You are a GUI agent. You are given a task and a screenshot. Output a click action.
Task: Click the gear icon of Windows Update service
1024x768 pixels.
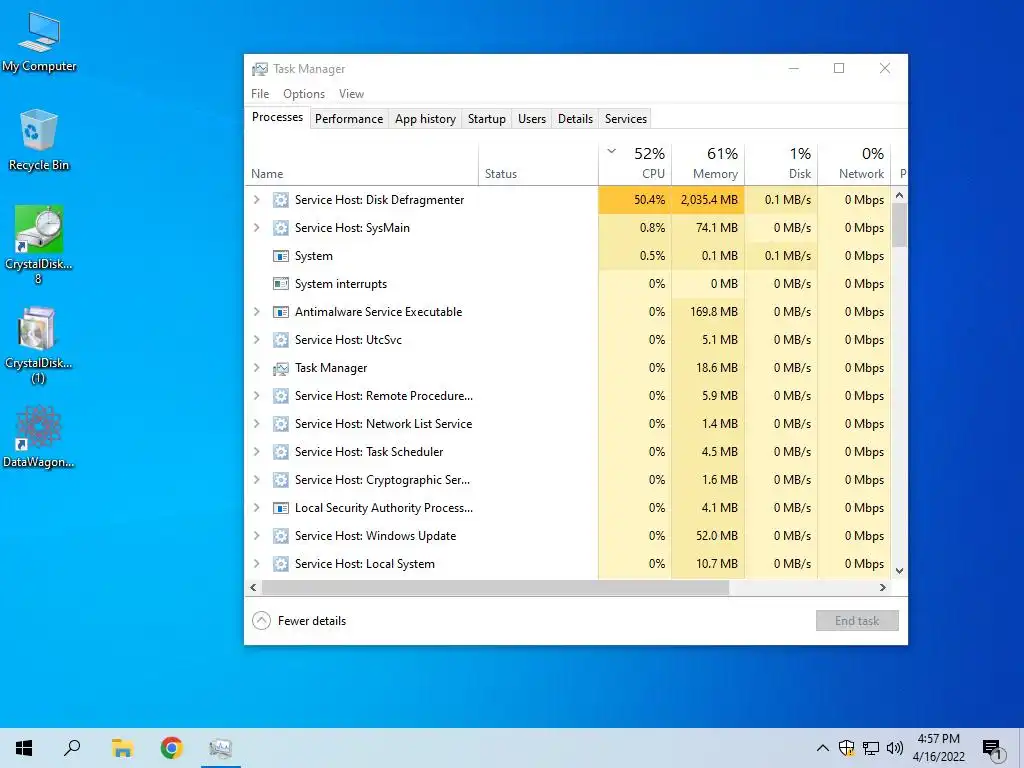[281, 536]
